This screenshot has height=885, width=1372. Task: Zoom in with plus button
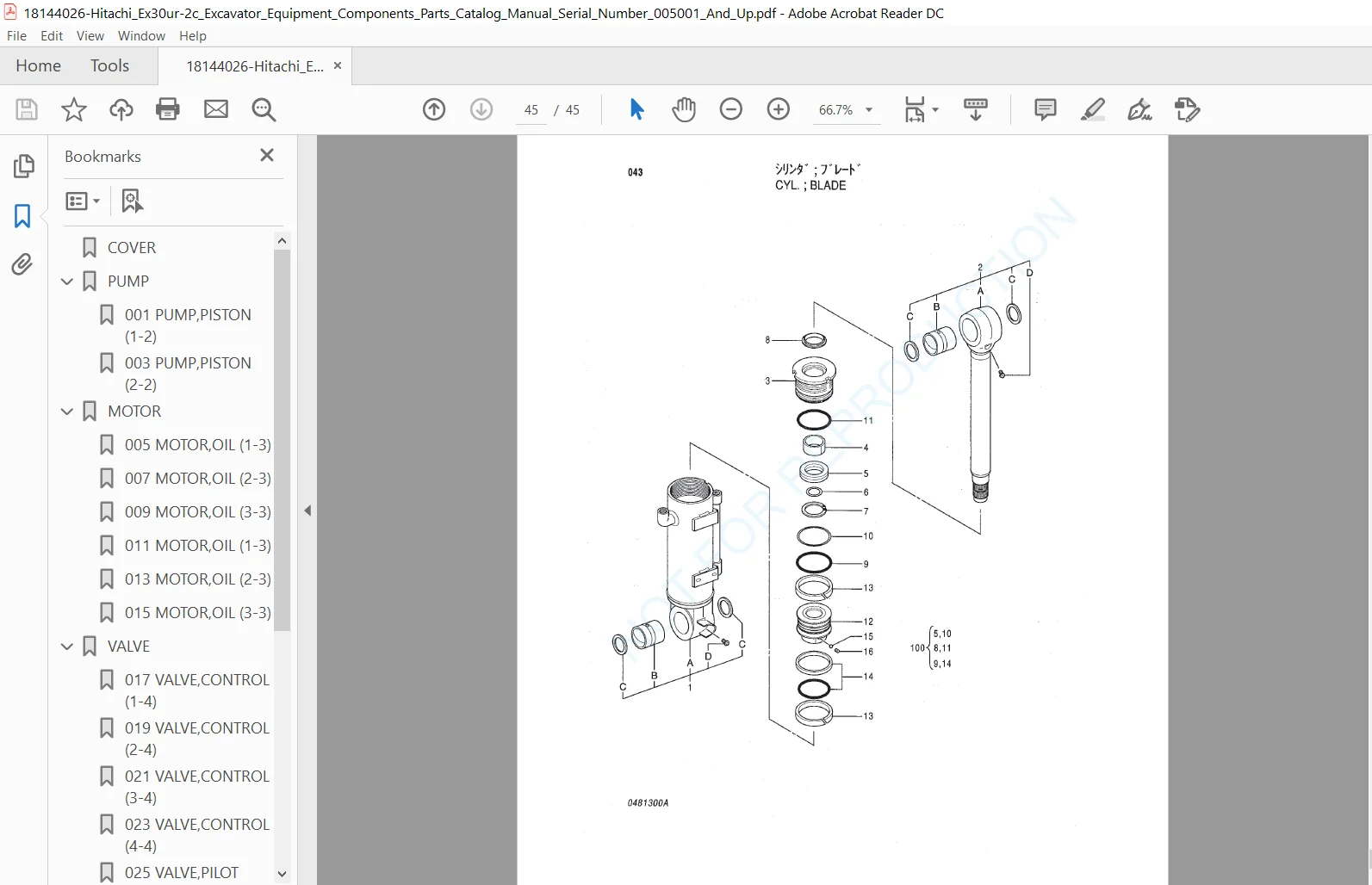779,109
